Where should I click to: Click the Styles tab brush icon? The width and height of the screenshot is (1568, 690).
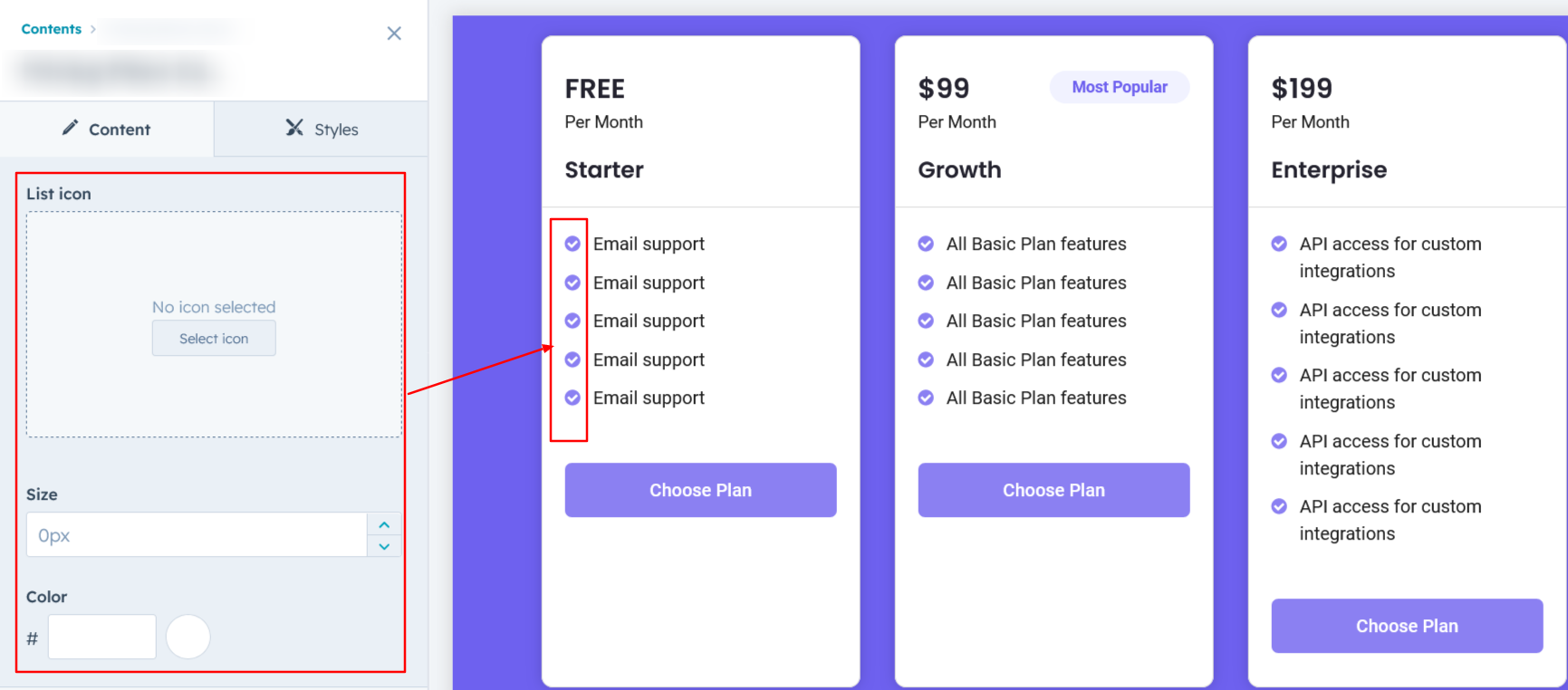click(x=294, y=129)
